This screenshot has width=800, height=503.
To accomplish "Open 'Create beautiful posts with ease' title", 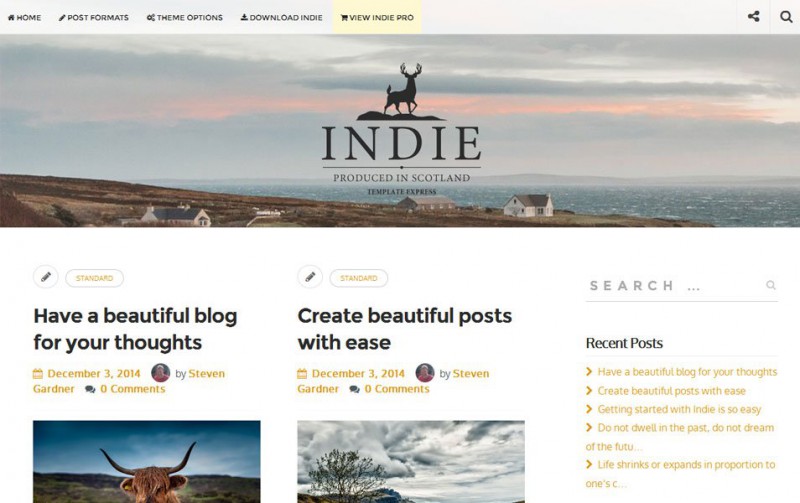I will (405, 329).
